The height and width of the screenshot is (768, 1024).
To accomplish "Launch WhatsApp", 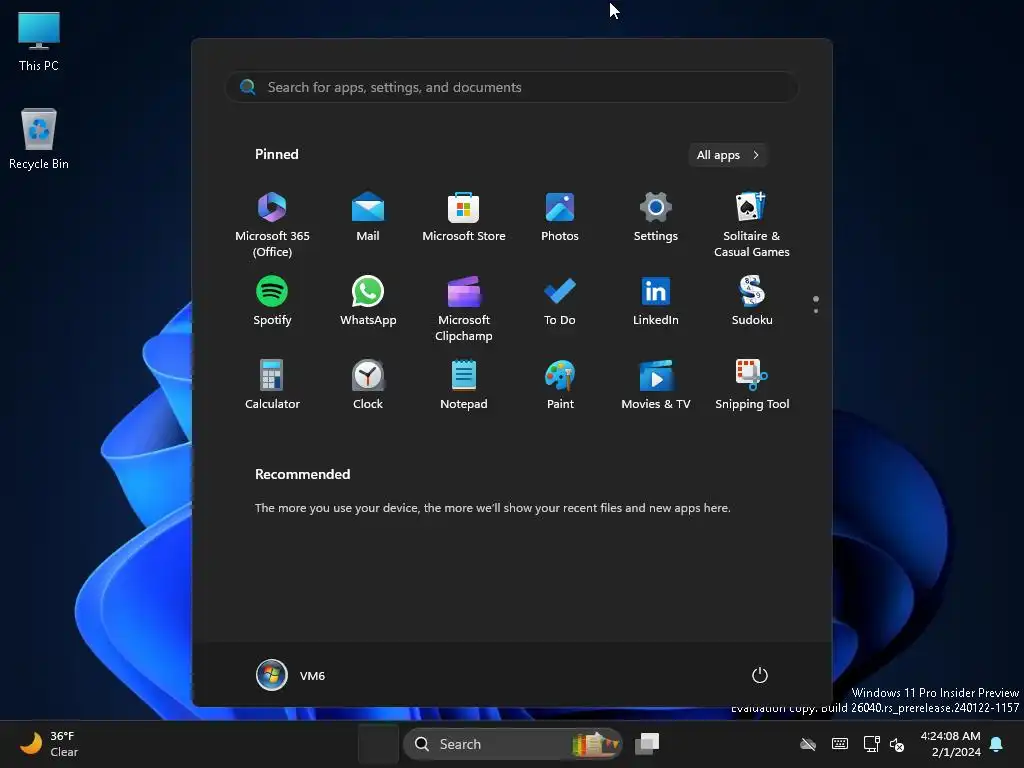I will 368,300.
